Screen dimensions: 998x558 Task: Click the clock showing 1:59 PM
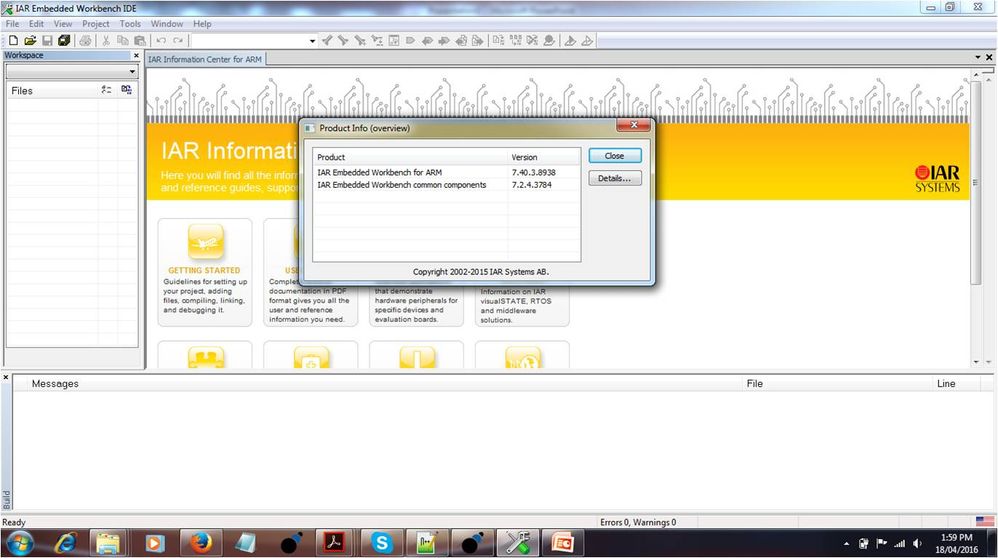(957, 538)
